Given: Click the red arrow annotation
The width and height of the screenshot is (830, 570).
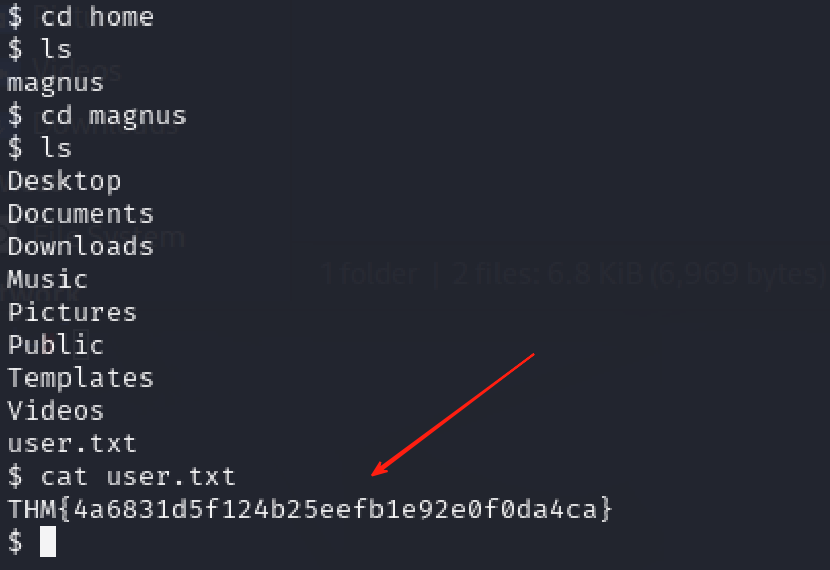Looking at the screenshot, I should (x=453, y=414).
